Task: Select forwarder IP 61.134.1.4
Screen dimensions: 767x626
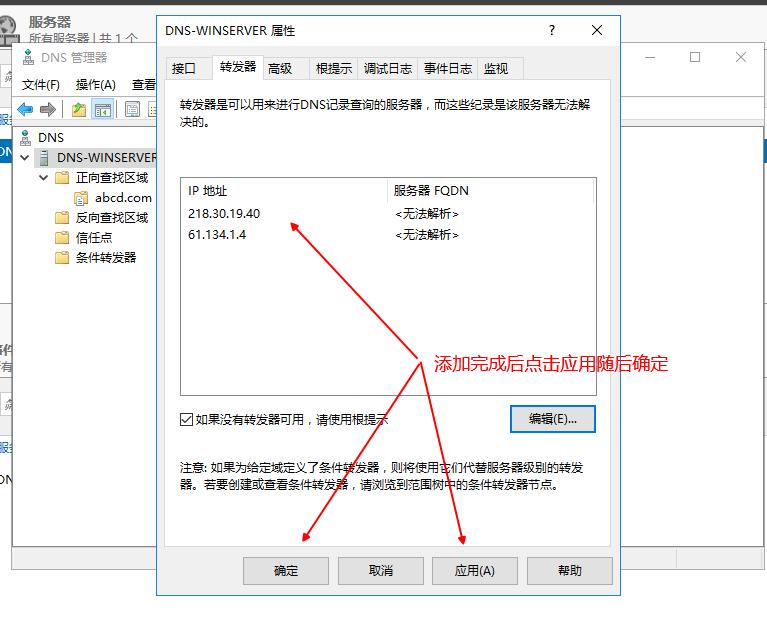Action: [x=217, y=235]
